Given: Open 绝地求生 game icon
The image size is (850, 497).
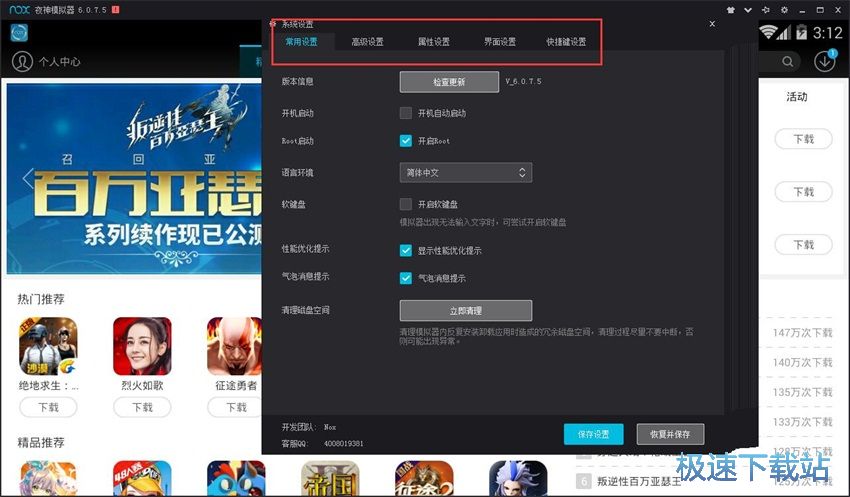Looking at the screenshot, I should 48,346.
